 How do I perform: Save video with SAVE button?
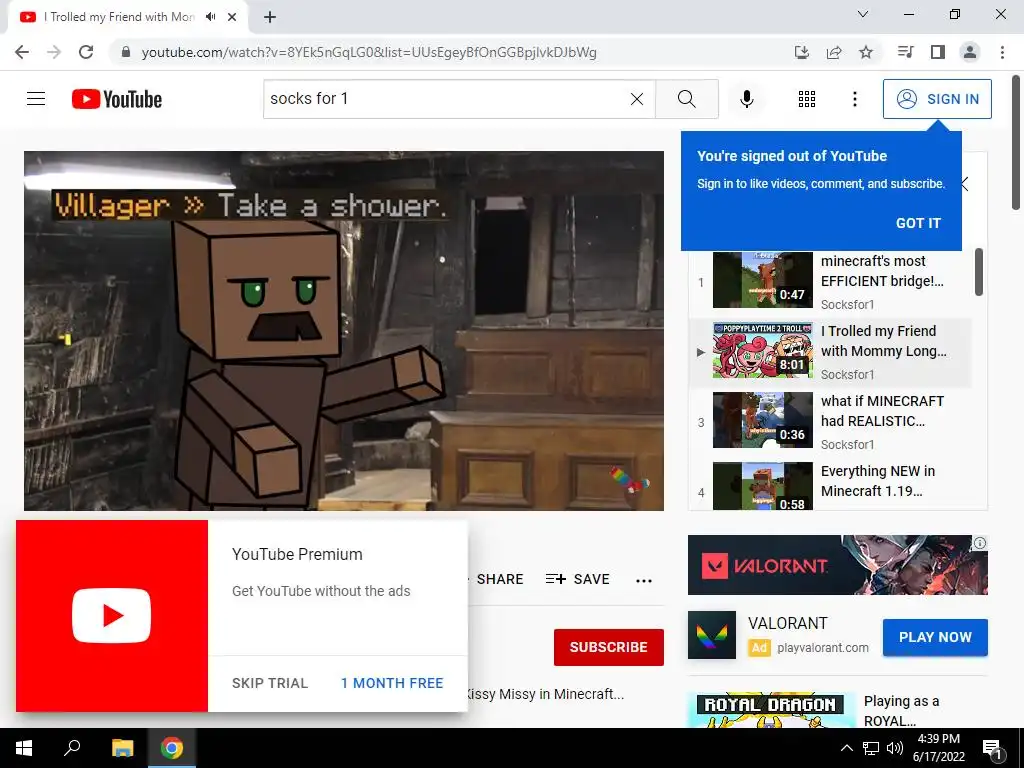click(578, 579)
